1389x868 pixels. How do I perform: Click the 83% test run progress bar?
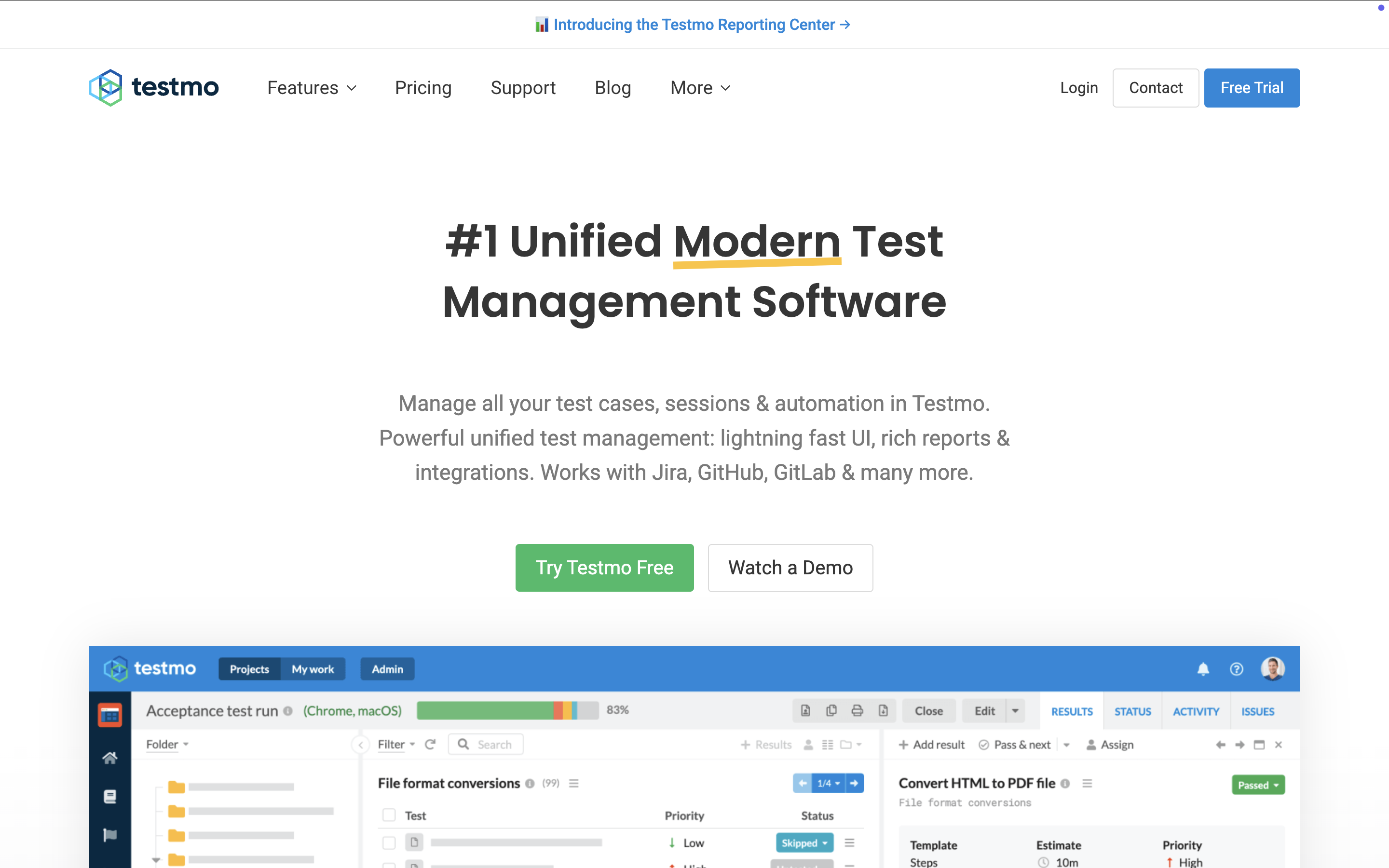pyautogui.click(x=507, y=710)
